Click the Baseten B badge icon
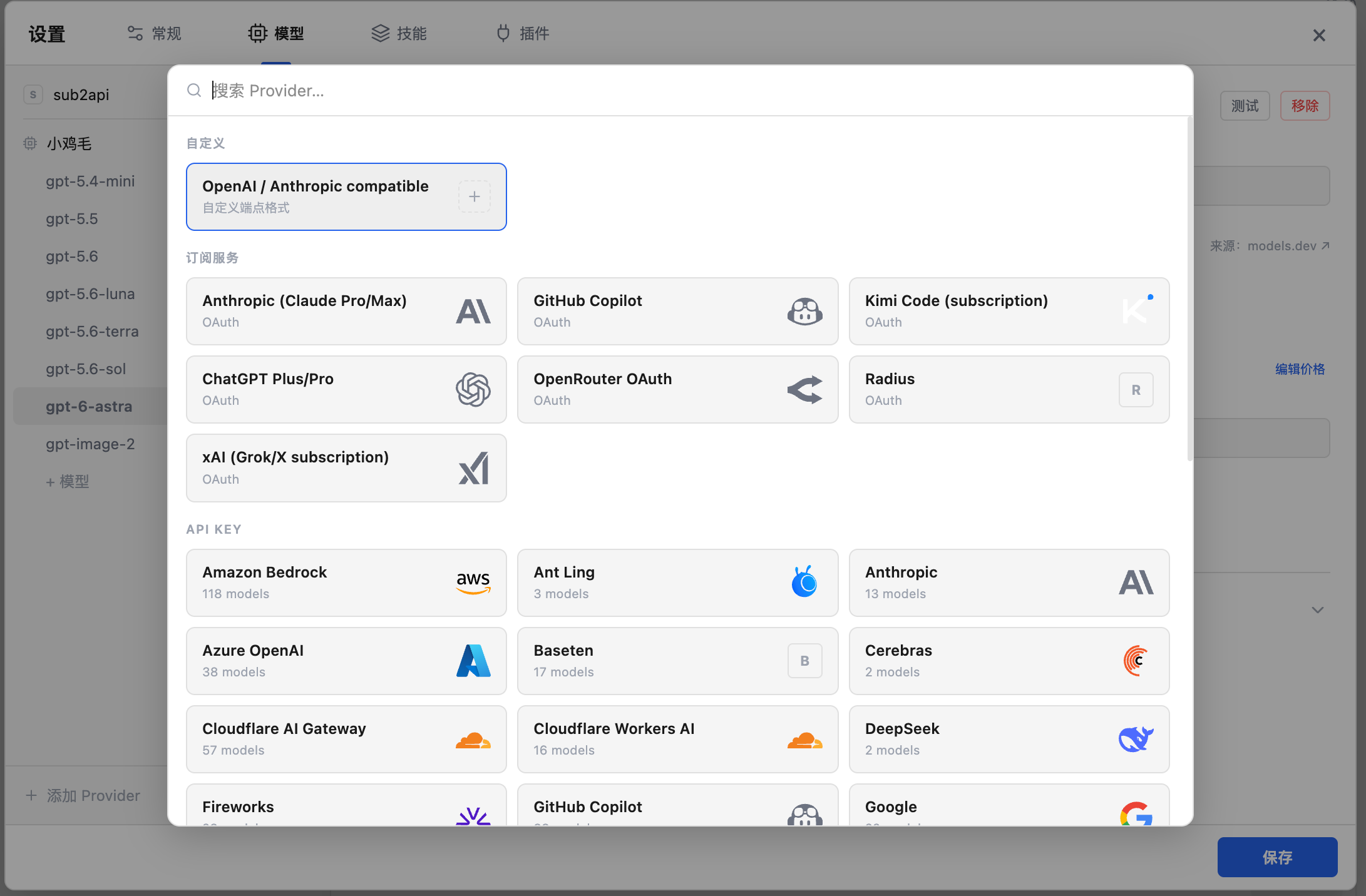Screen dimensions: 1366x896 [804, 661]
